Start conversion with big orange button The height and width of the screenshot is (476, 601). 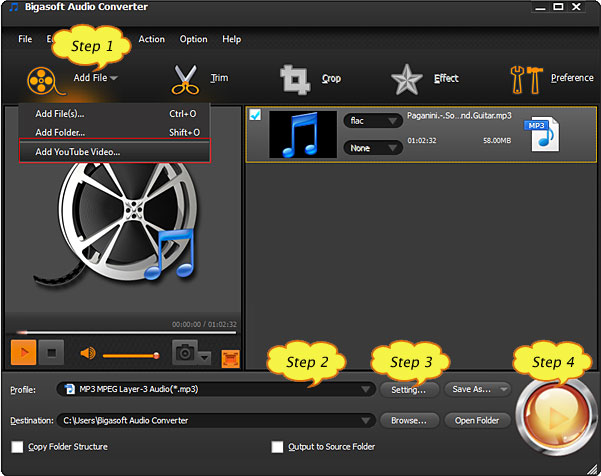pos(555,417)
